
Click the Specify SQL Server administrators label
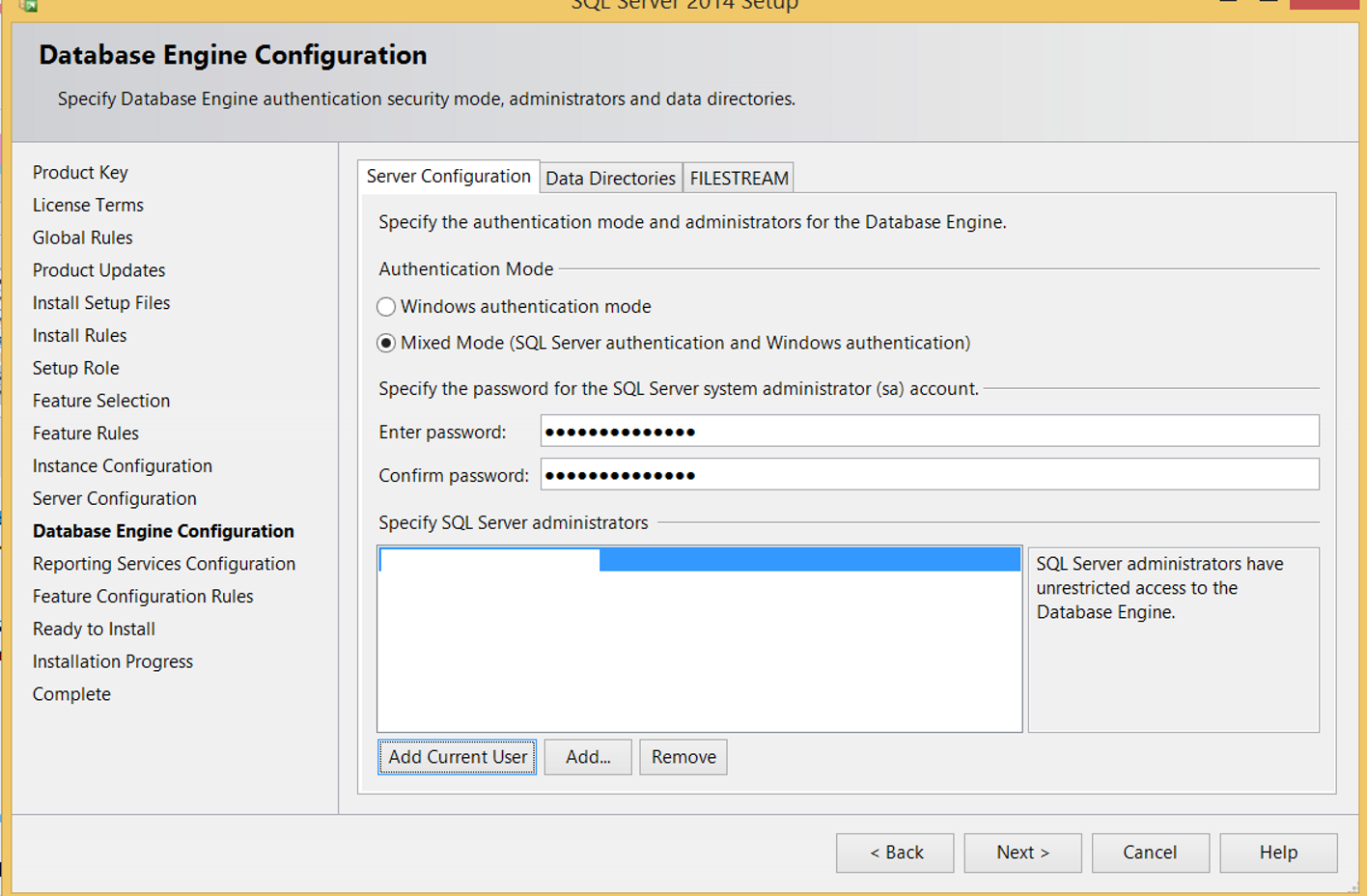tap(514, 523)
